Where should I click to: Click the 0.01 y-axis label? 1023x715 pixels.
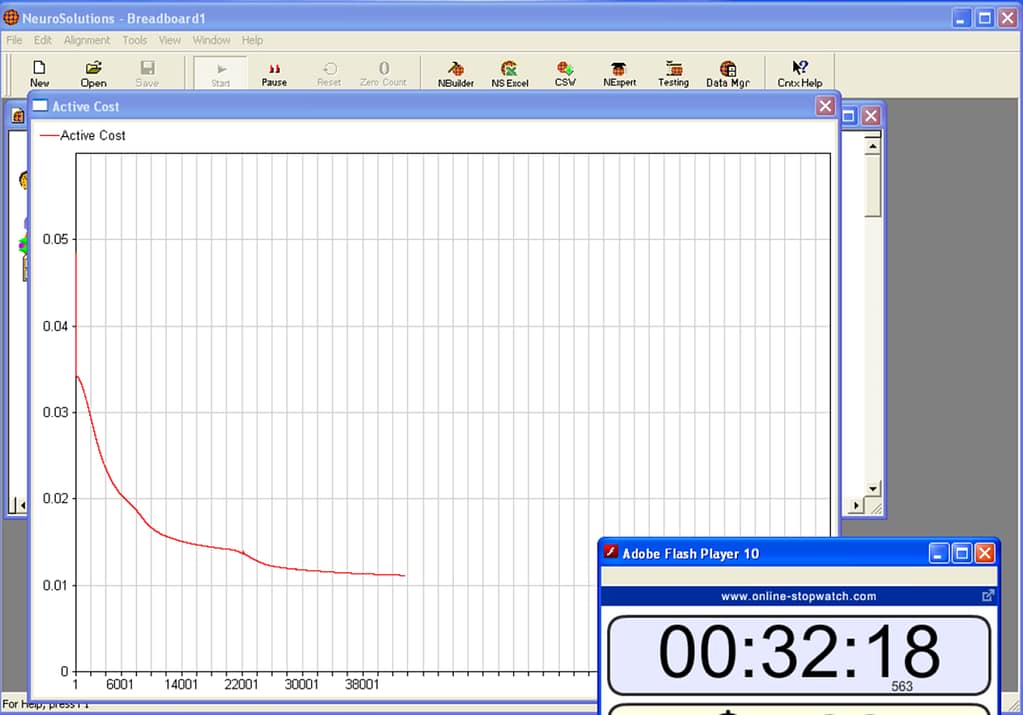coord(55,585)
